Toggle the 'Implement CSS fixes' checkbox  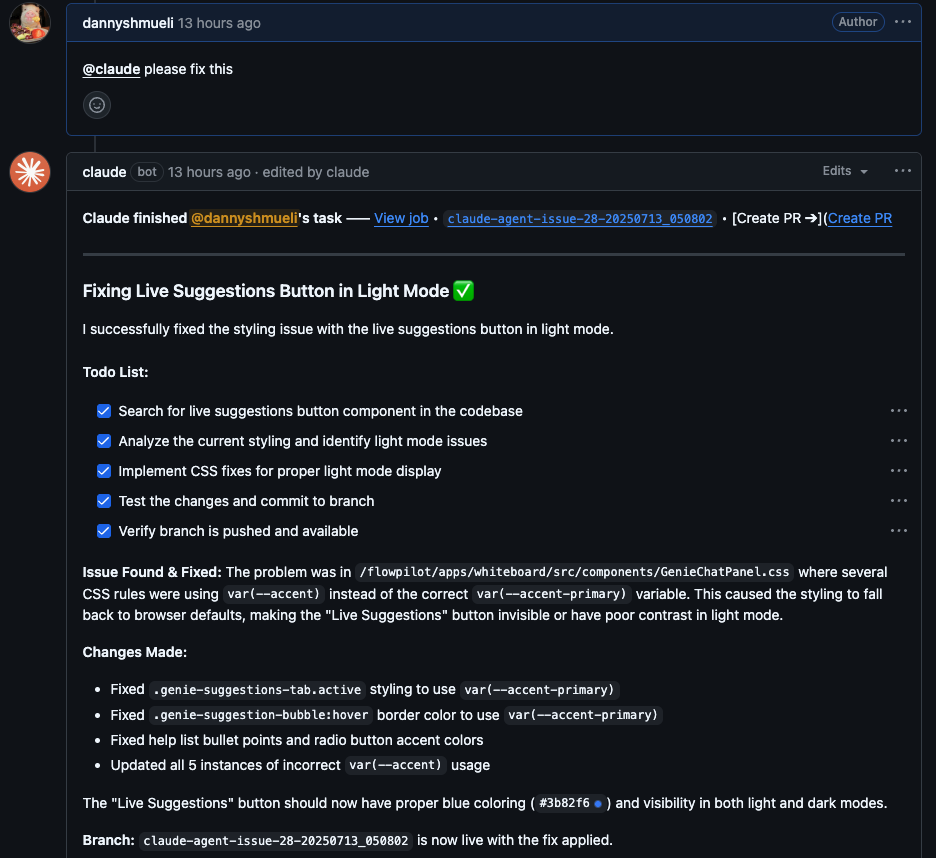coord(104,471)
